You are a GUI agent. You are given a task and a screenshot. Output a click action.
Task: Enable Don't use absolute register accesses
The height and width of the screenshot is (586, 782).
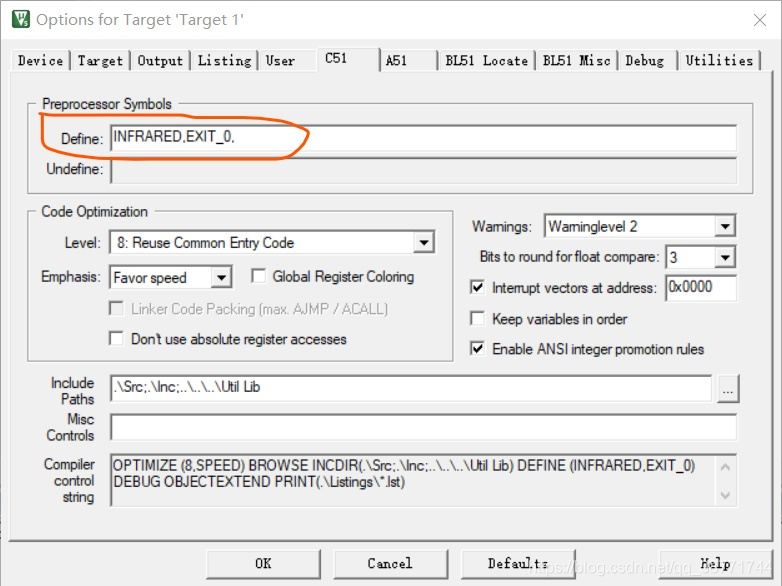[116, 339]
